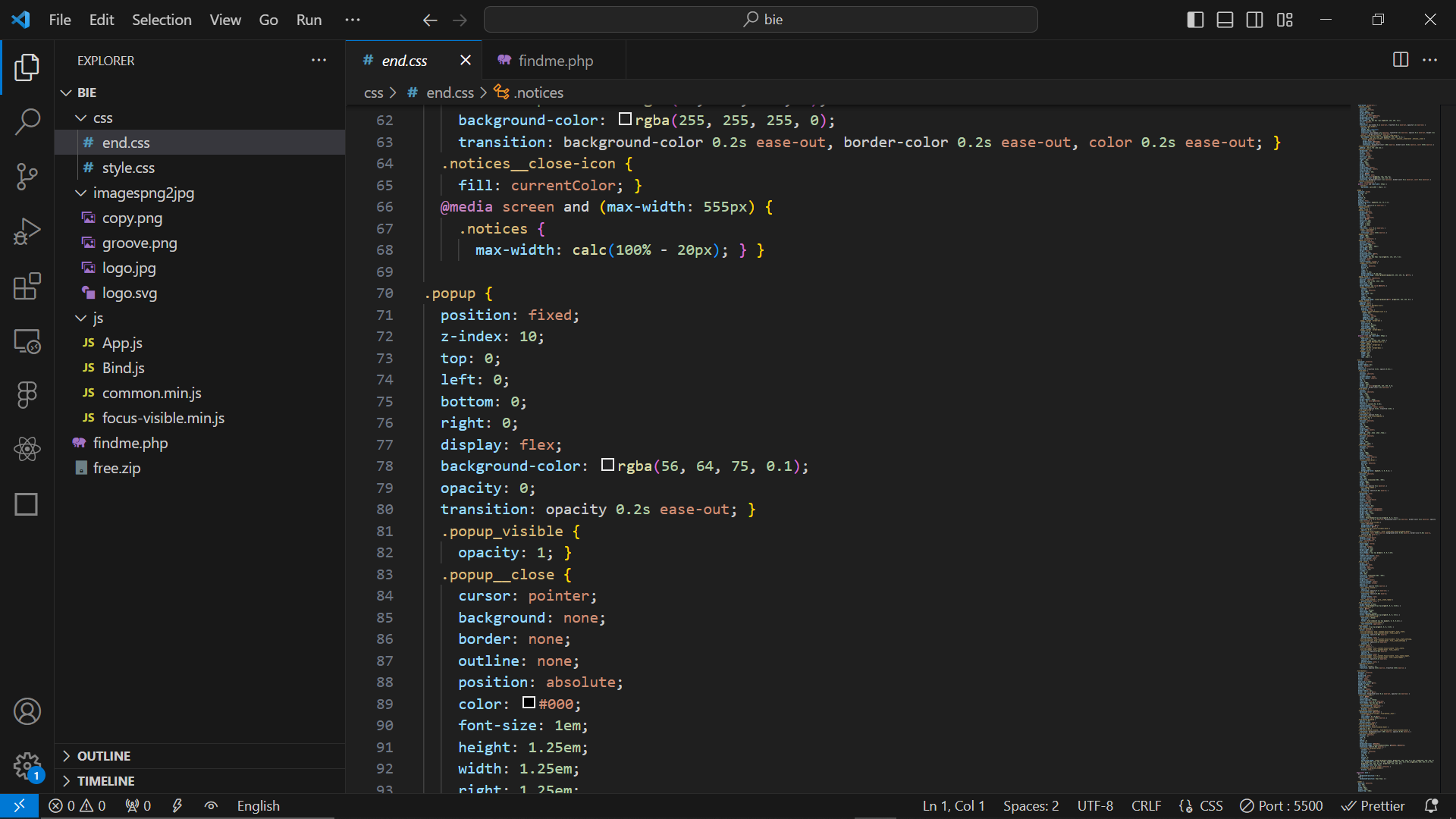Open the Source Control view
This screenshot has width=1456, height=819.
point(27,176)
